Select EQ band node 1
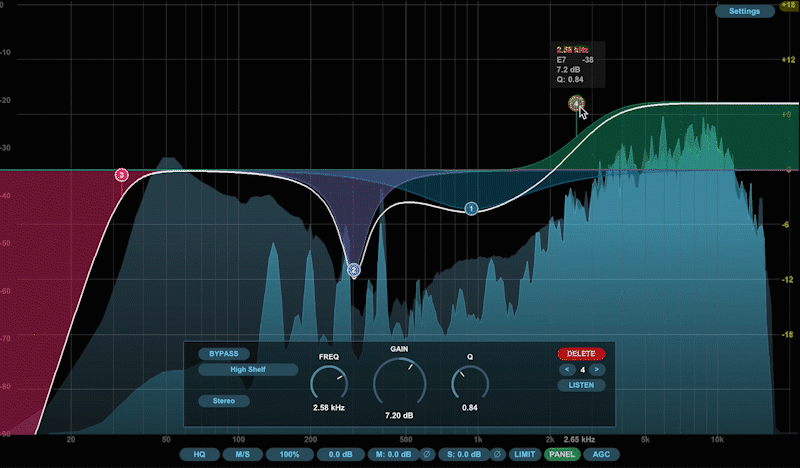800x468 pixels. (x=471, y=209)
